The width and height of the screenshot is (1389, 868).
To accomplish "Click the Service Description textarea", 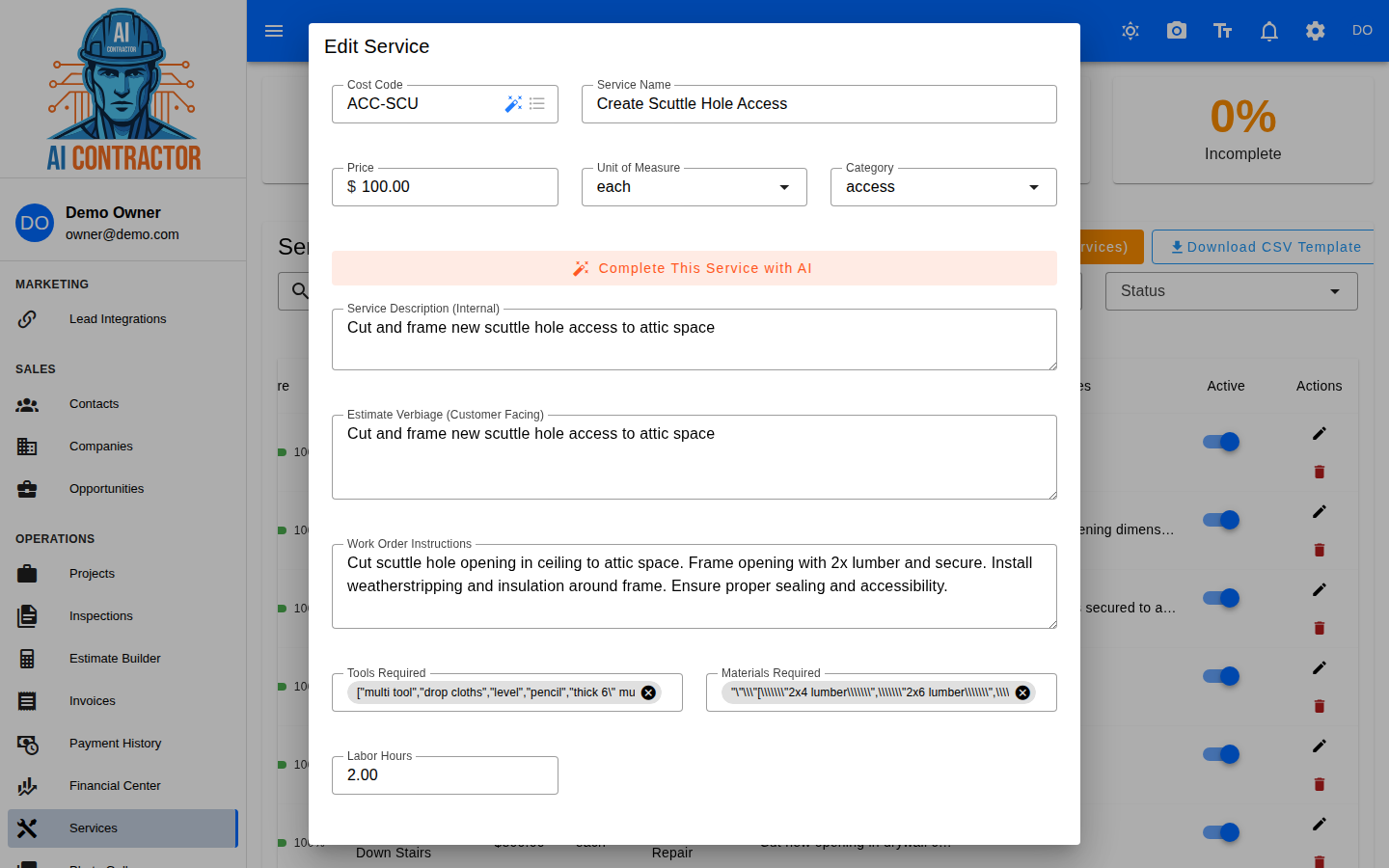I will tap(694, 339).
